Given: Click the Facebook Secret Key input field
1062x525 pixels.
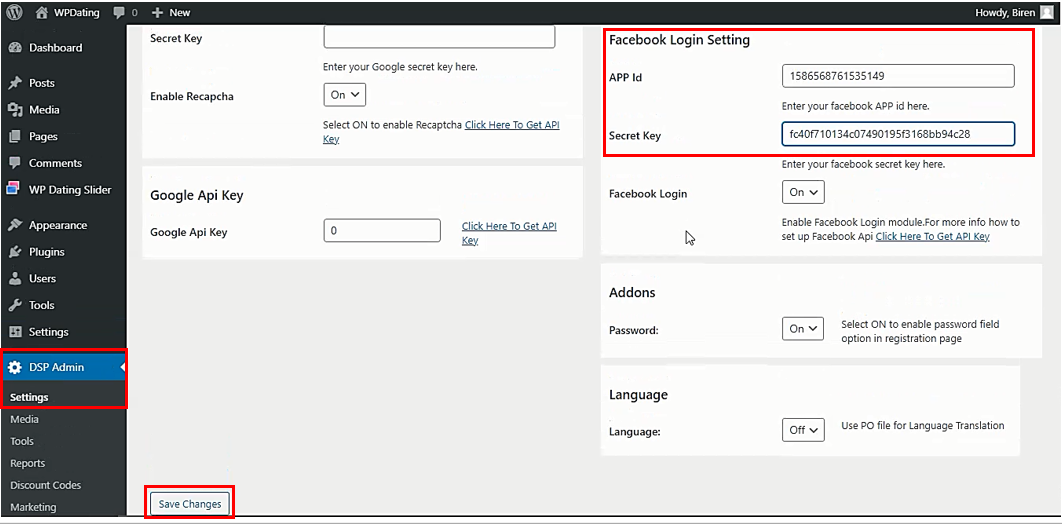Looking at the screenshot, I should (x=898, y=134).
